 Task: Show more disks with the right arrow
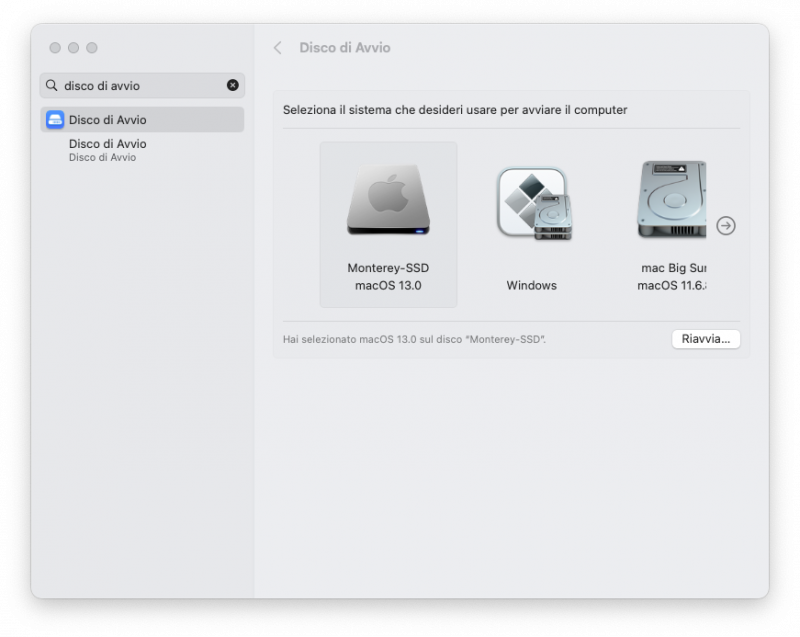tap(726, 225)
